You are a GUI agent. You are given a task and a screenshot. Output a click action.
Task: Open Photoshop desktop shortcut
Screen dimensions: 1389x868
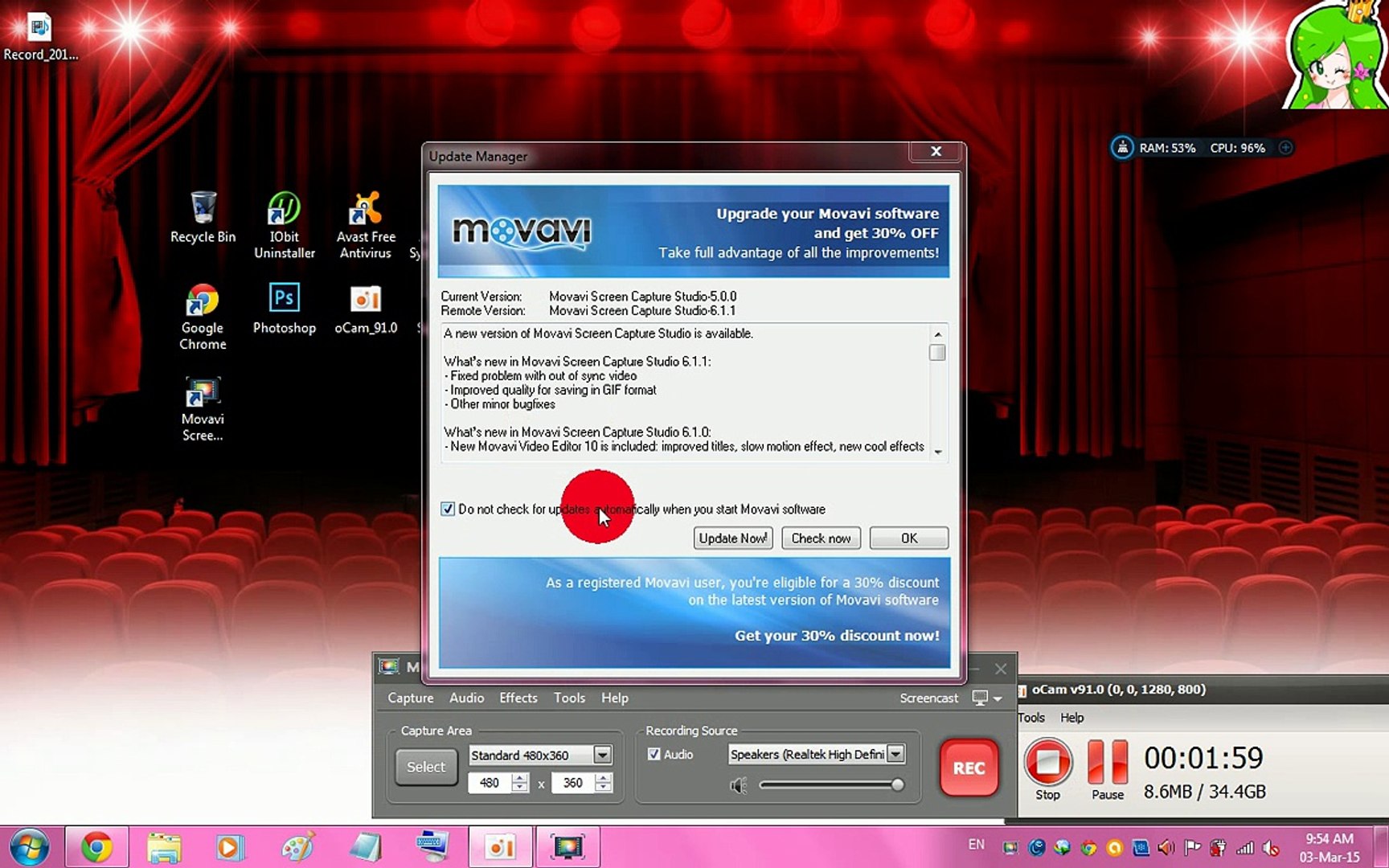click(x=284, y=309)
